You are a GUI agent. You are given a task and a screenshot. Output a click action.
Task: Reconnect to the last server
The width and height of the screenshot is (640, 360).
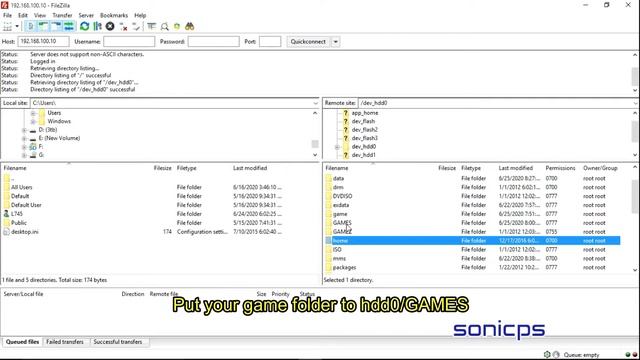click(136, 27)
